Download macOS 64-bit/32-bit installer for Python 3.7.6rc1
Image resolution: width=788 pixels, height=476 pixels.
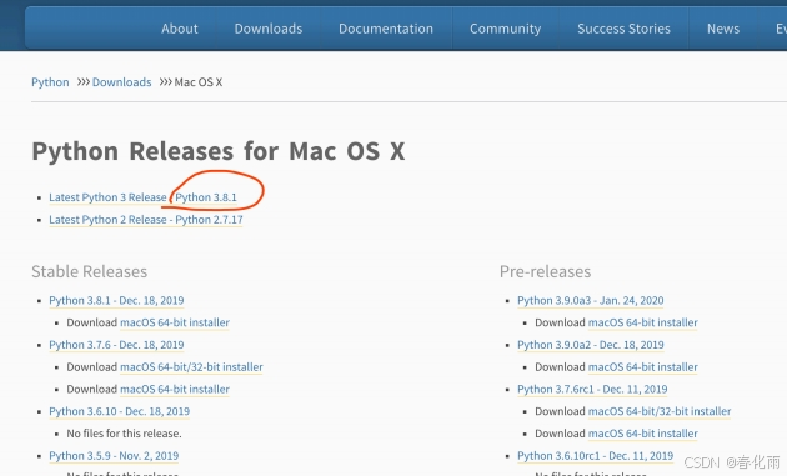(659, 411)
